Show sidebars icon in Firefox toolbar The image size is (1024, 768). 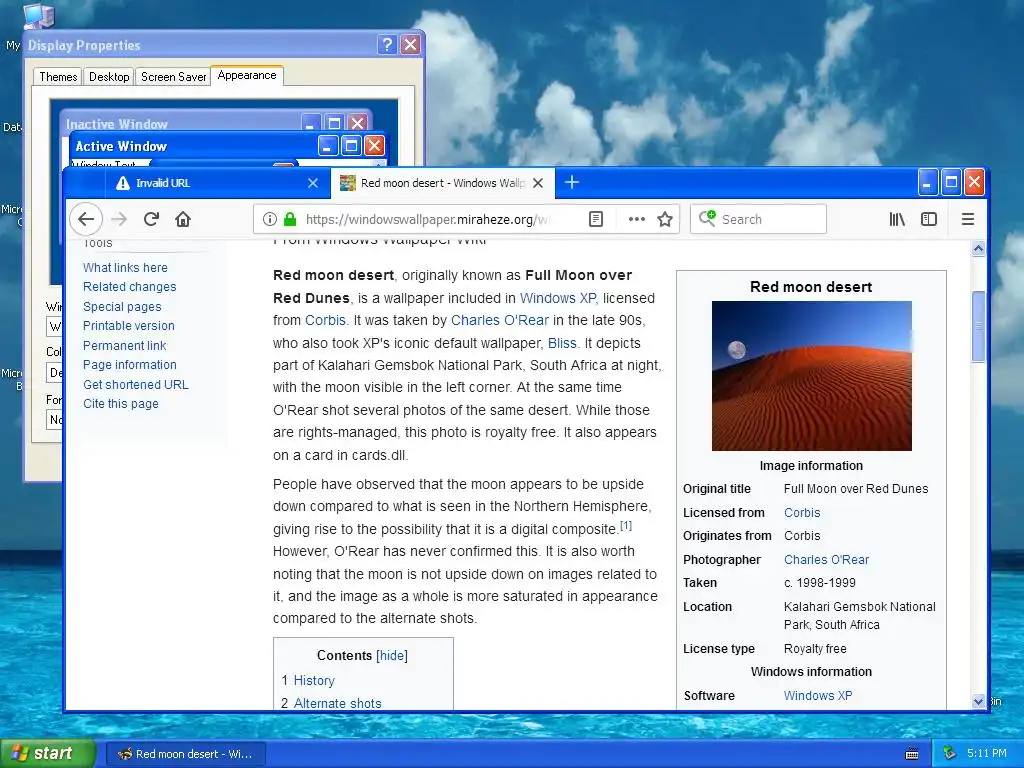929,219
